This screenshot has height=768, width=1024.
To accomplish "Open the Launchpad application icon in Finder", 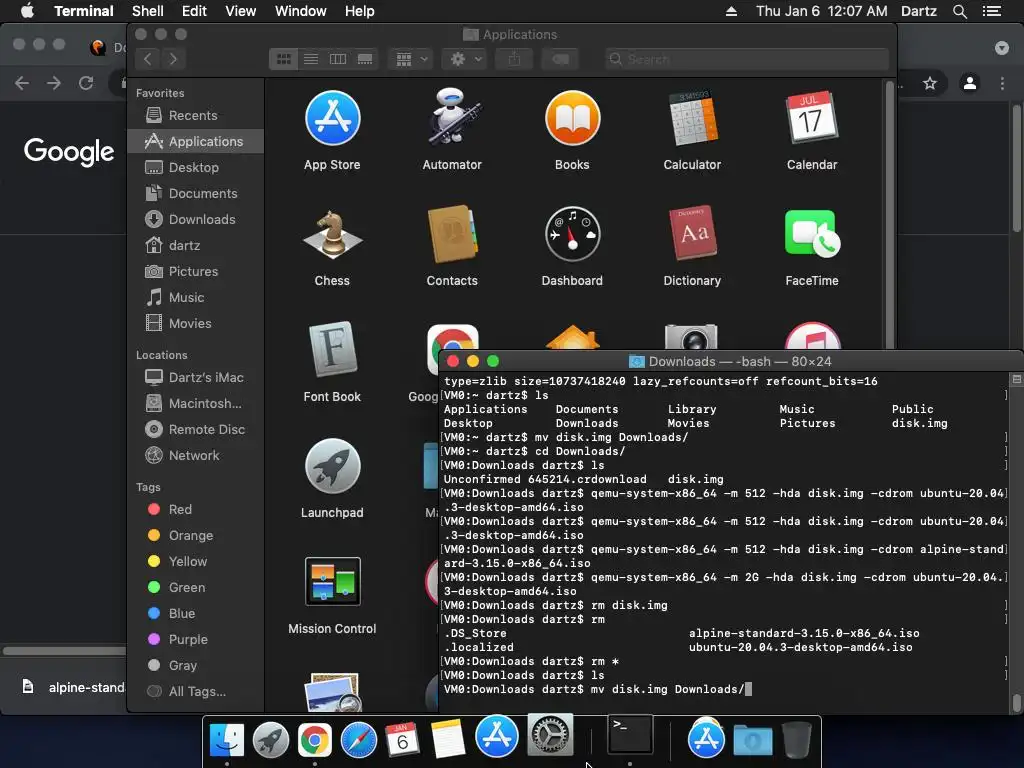I will tap(332, 466).
